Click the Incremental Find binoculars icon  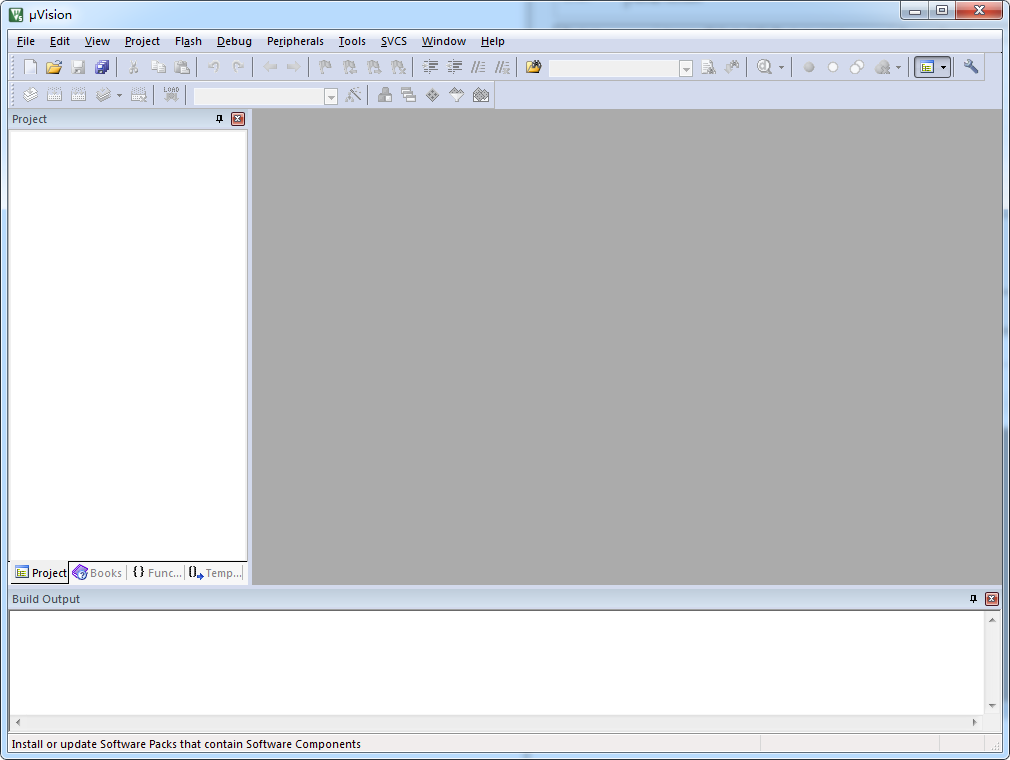click(732, 67)
